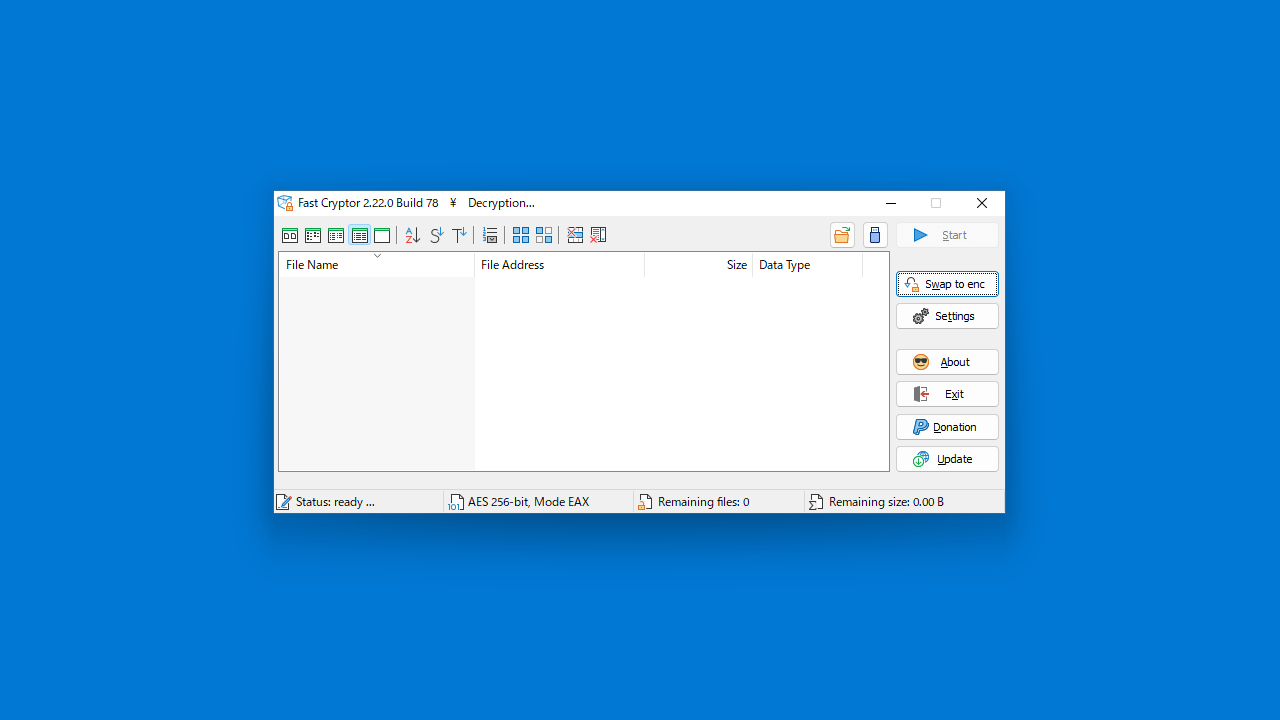Switch to large icons view mode

290,235
